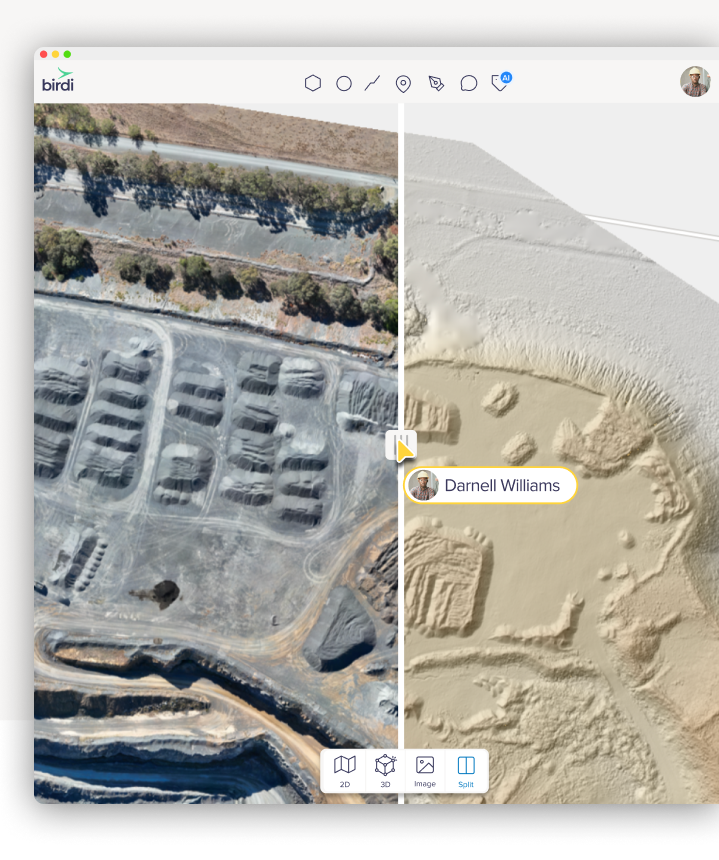The width and height of the screenshot is (719, 860).
Task: Pick the location pin marker tool
Action: click(x=403, y=84)
